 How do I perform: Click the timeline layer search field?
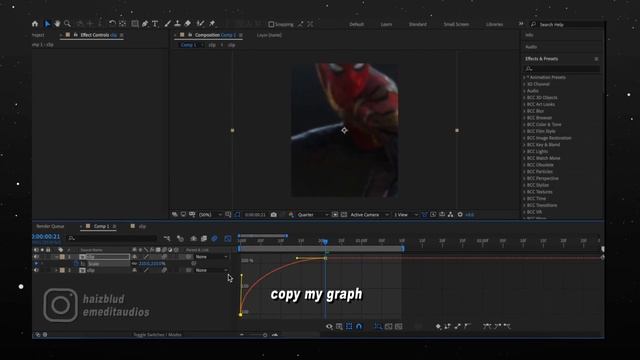[112, 238]
